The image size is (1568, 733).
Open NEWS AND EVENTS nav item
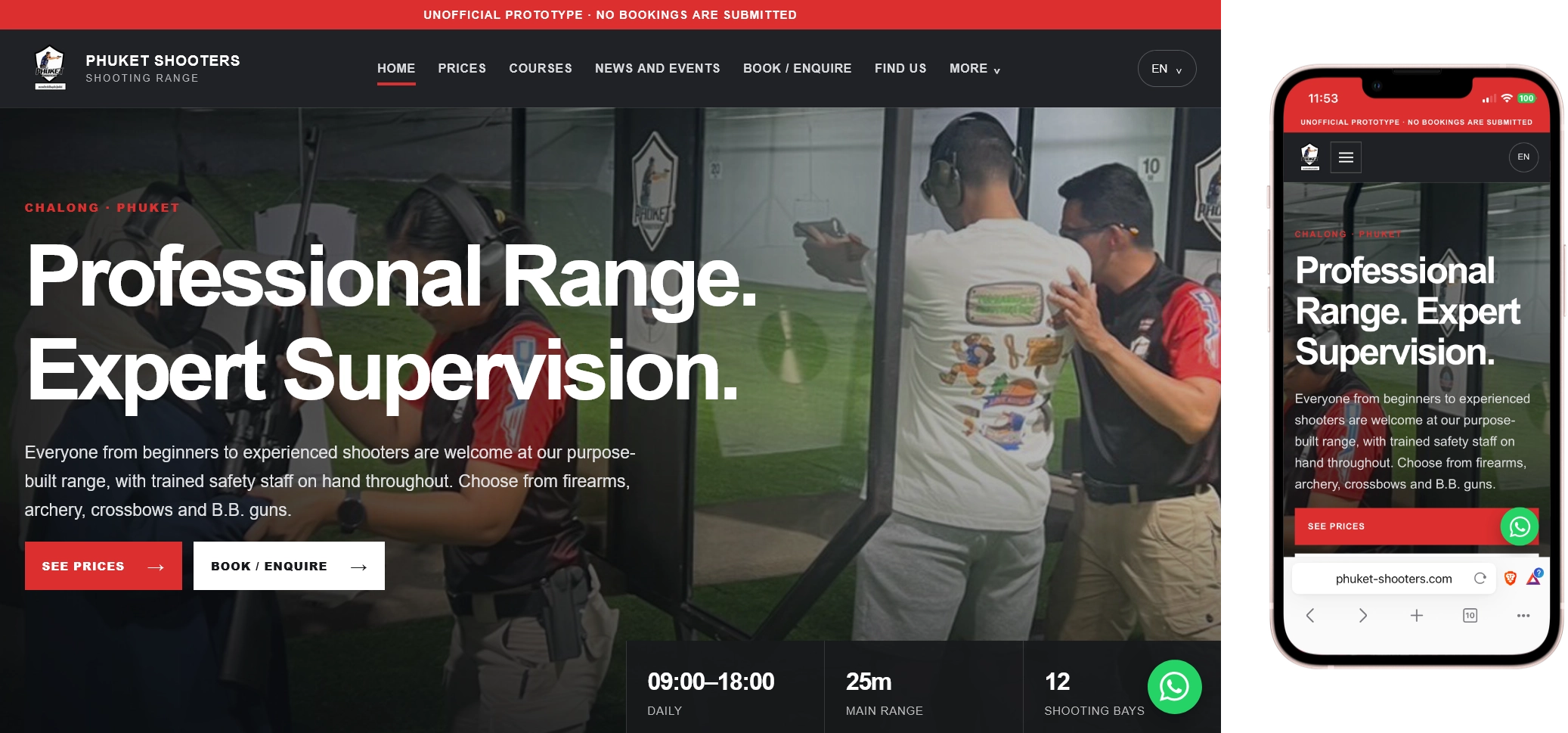pyautogui.click(x=658, y=69)
